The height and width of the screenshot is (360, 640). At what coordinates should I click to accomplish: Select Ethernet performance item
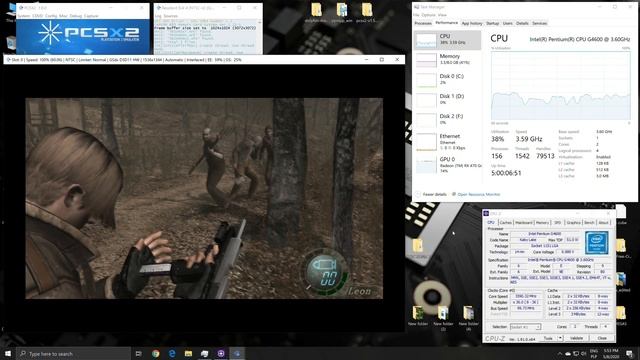tap(447, 142)
